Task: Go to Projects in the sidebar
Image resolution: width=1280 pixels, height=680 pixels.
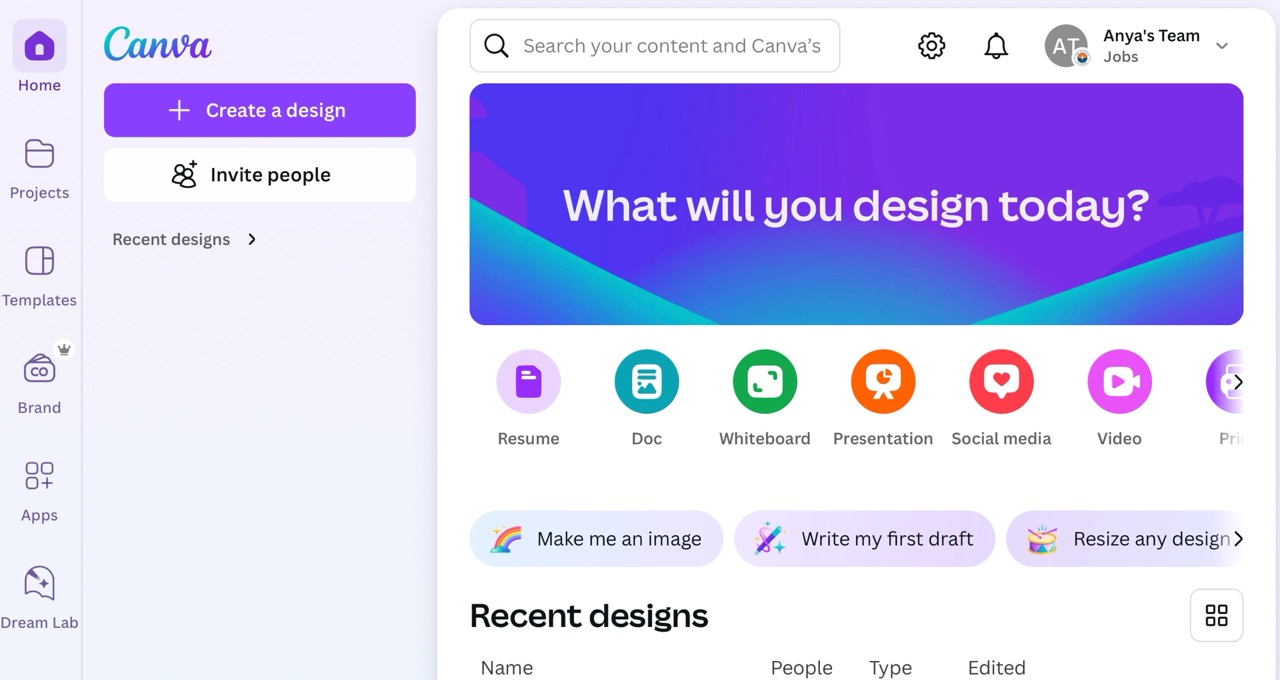Action: click(39, 168)
